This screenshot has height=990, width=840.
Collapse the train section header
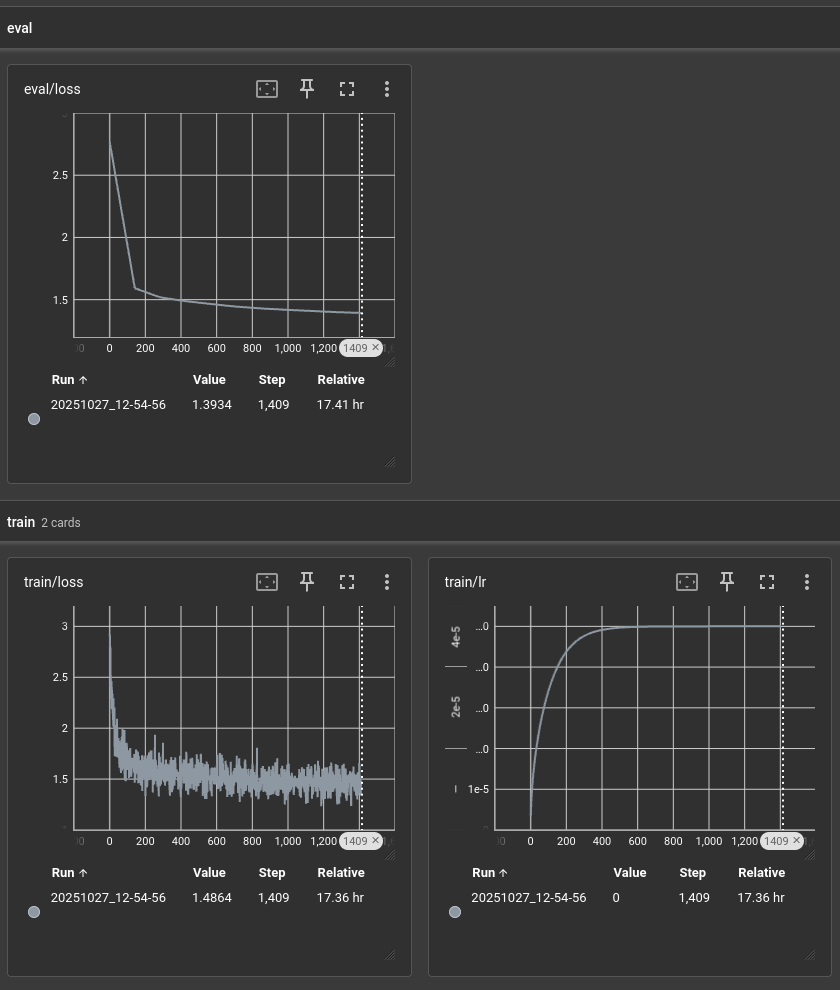[x=21, y=522]
